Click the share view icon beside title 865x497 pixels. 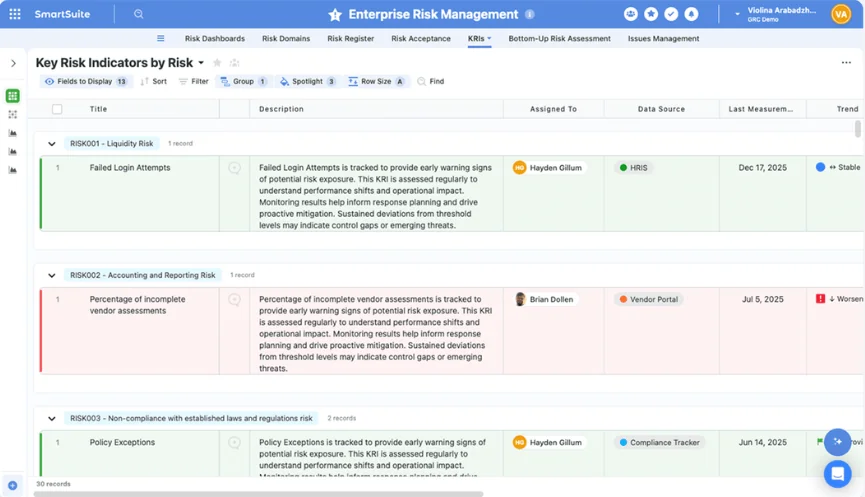tap(234, 63)
